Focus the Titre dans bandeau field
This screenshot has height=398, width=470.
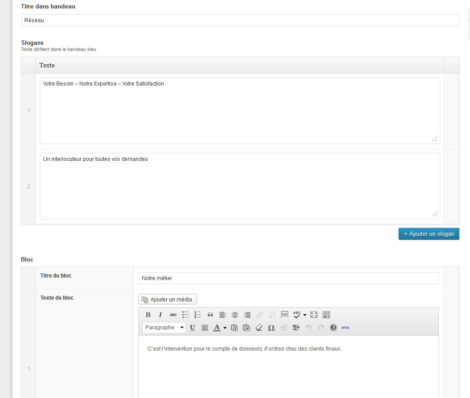tap(240, 20)
